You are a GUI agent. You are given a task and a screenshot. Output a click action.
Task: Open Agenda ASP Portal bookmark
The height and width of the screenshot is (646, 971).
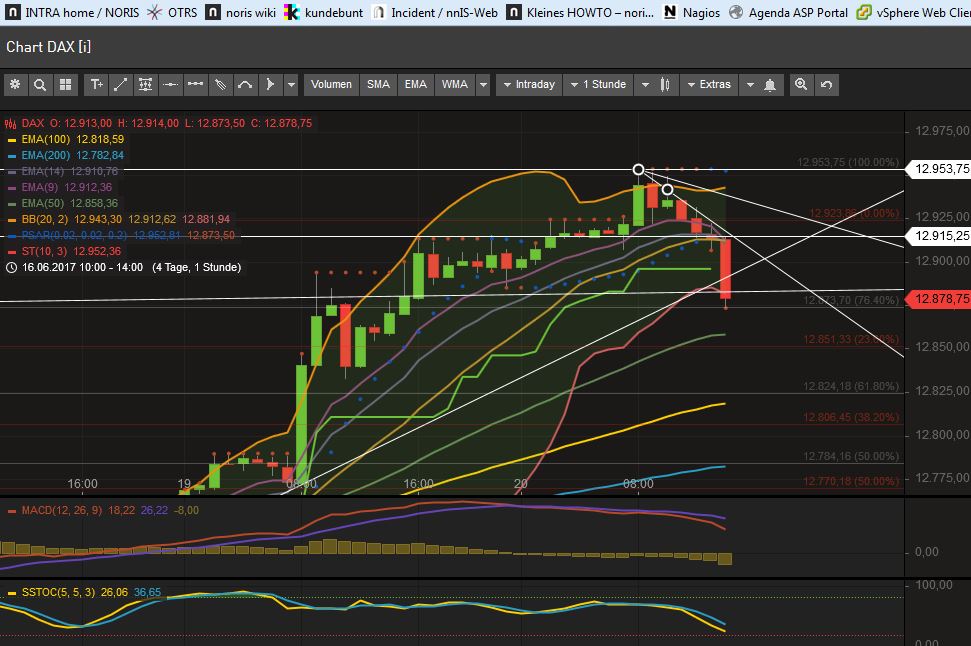click(788, 12)
